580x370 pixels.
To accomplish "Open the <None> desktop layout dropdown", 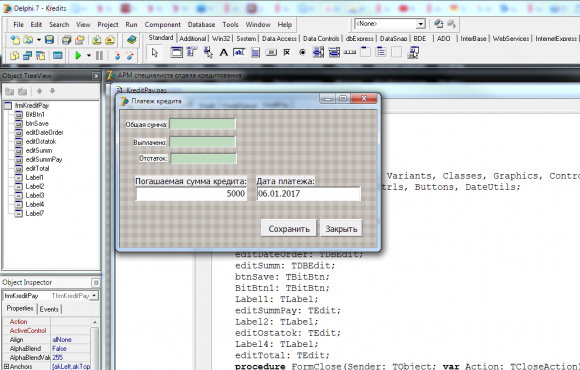I will (420, 24).
